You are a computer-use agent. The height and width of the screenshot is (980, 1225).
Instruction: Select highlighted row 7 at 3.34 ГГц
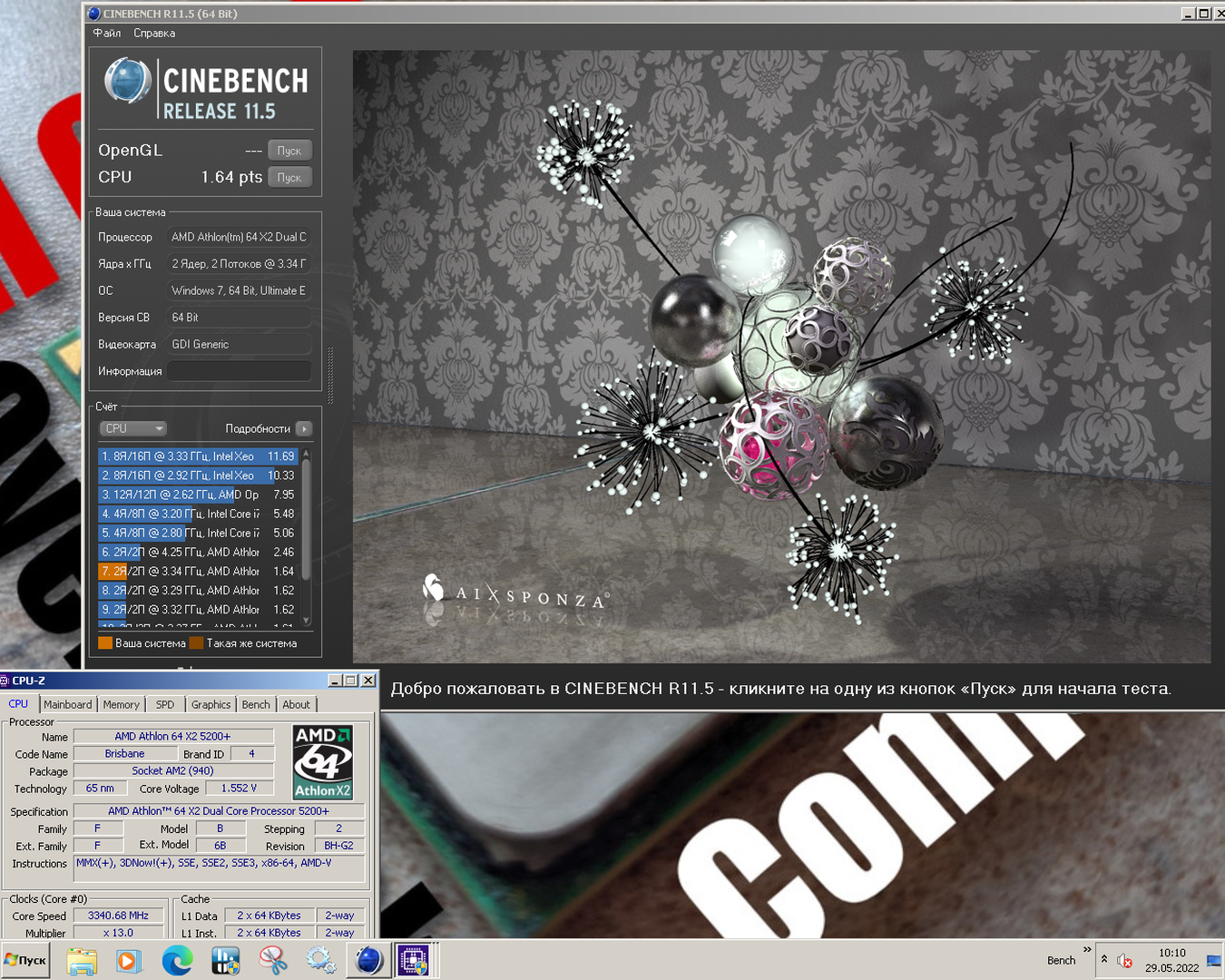tap(198, 571)
